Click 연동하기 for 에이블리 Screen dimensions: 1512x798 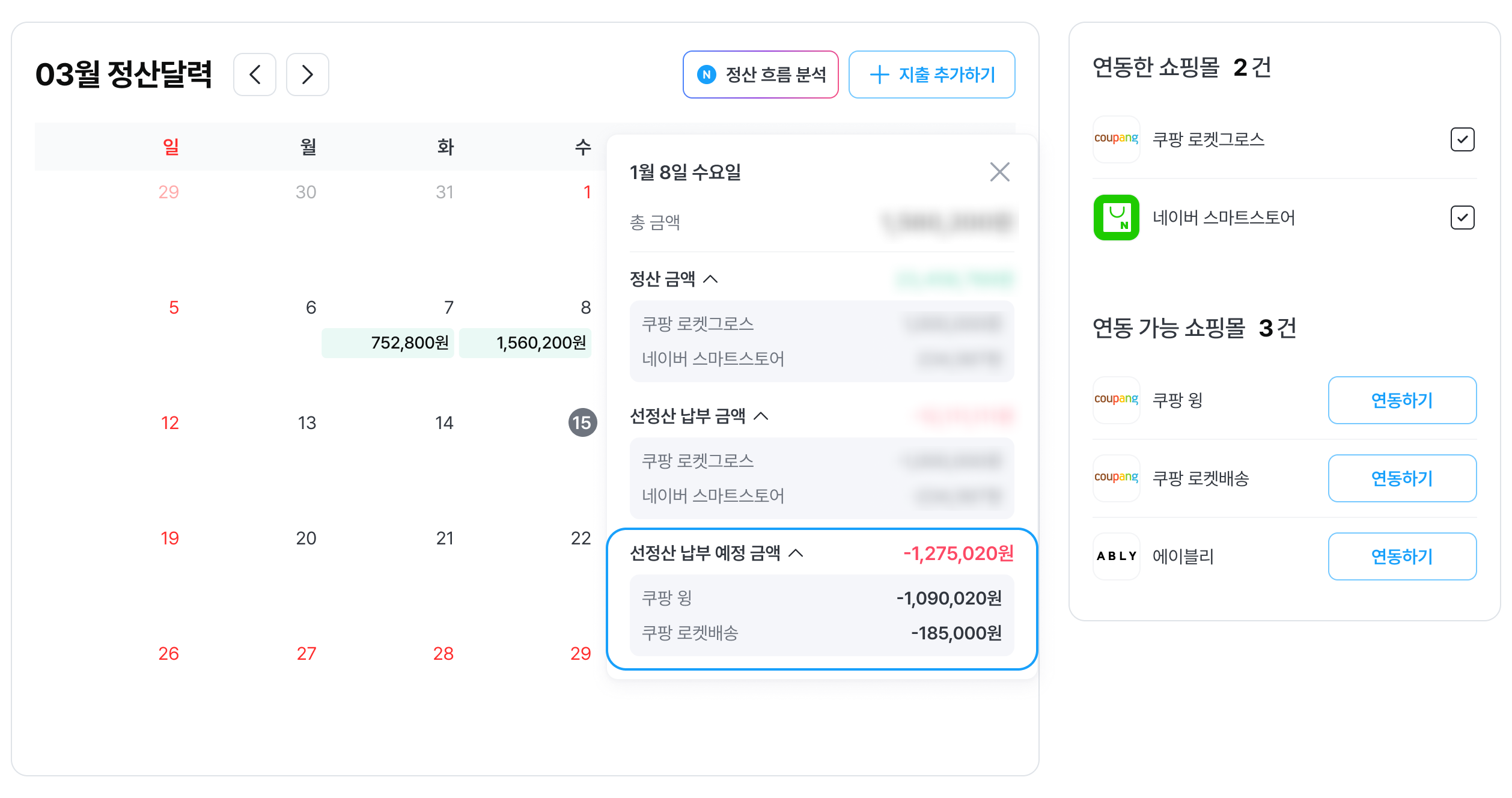1401,556
